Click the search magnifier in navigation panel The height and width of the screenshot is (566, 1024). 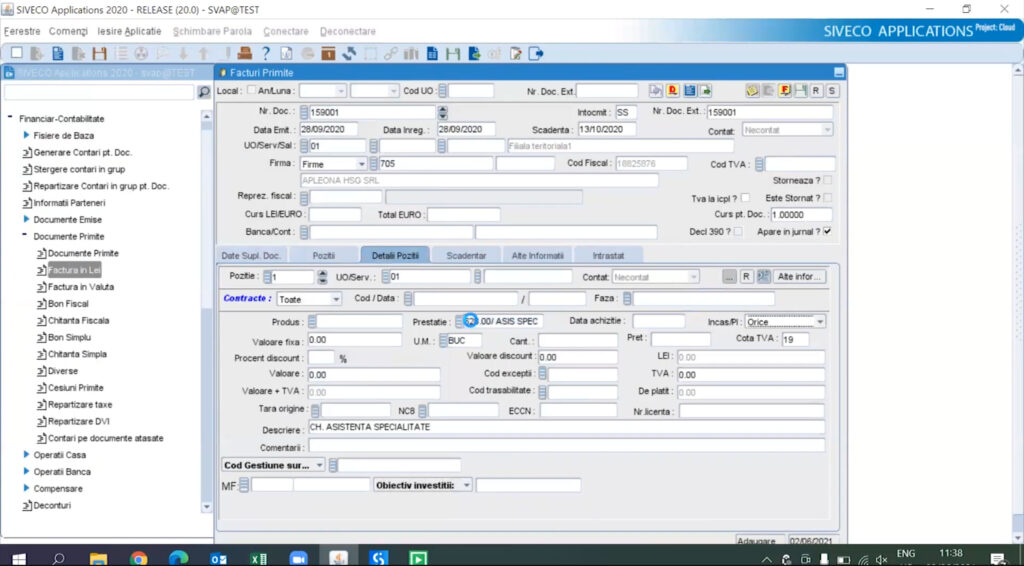point(204,92)
